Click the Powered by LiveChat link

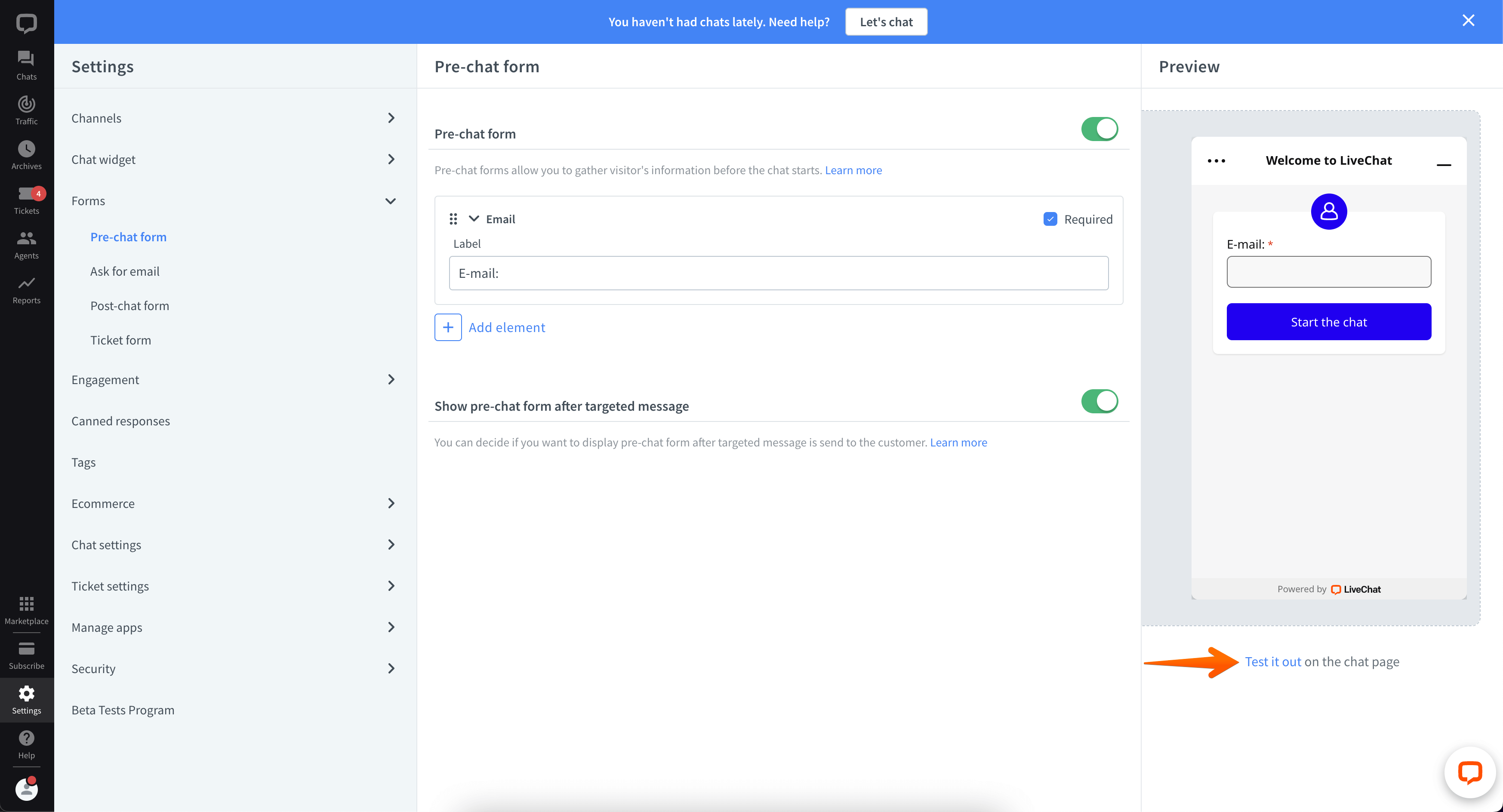pos(1328,589)
